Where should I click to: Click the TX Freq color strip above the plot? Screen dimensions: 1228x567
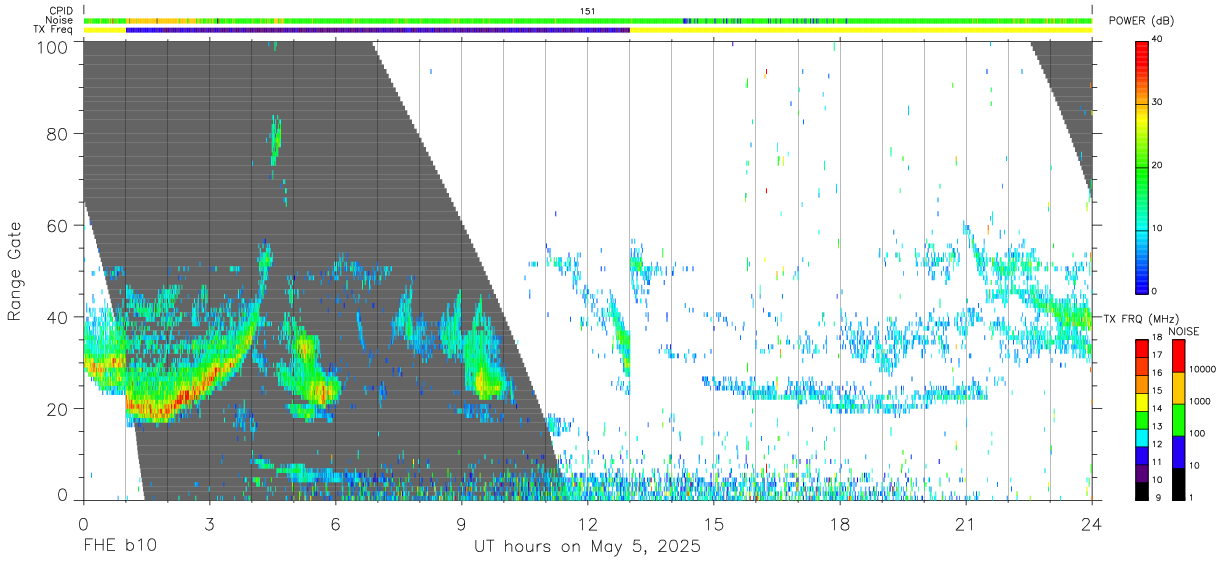tap(588, 30)
